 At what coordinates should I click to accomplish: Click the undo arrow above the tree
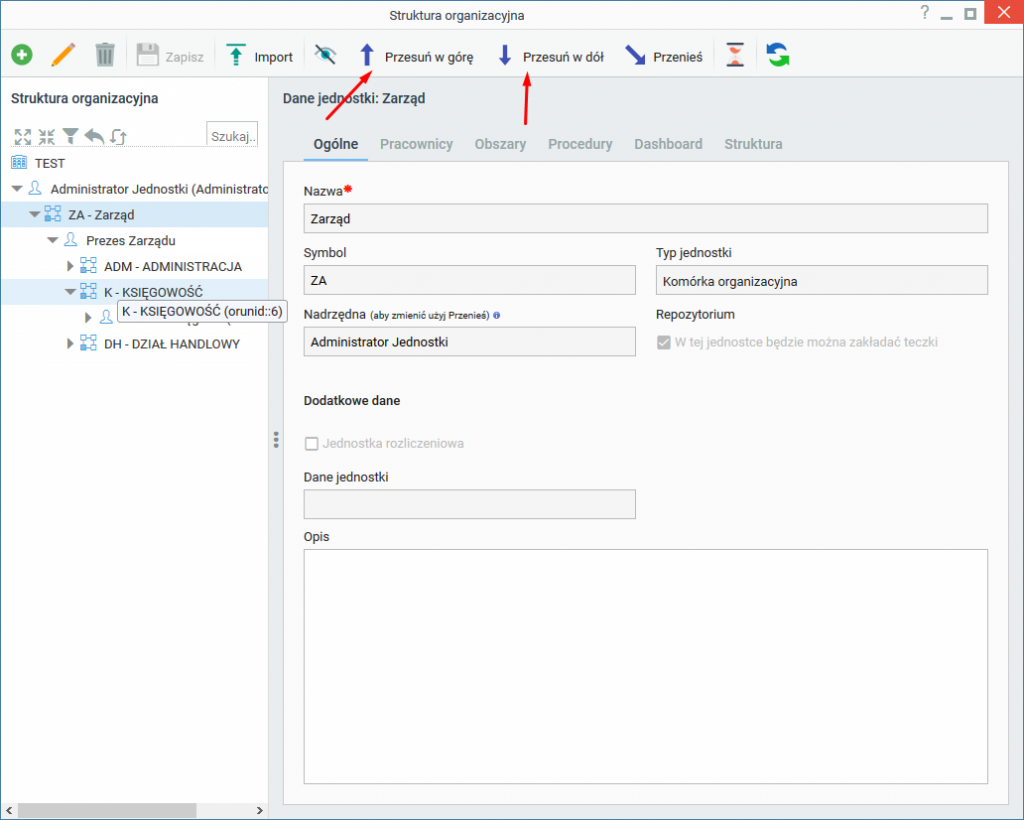coord(95,136)
